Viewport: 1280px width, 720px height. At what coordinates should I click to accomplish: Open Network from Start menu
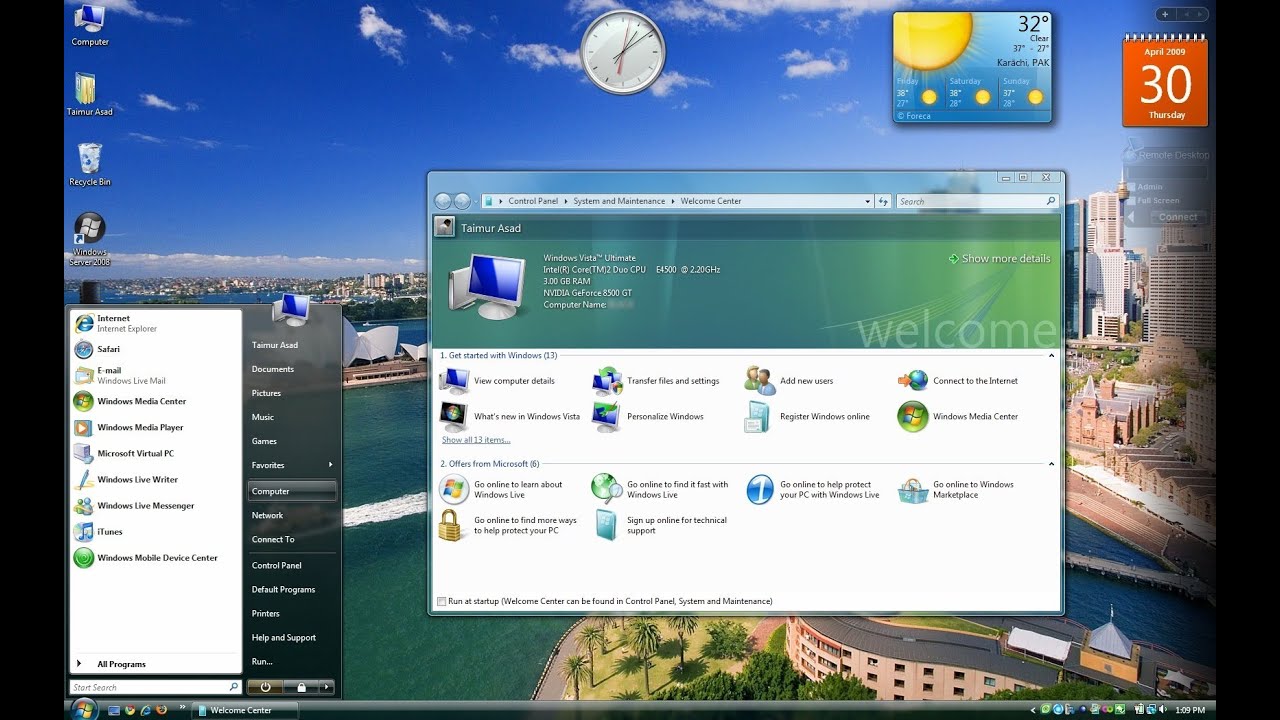[267, 515]
